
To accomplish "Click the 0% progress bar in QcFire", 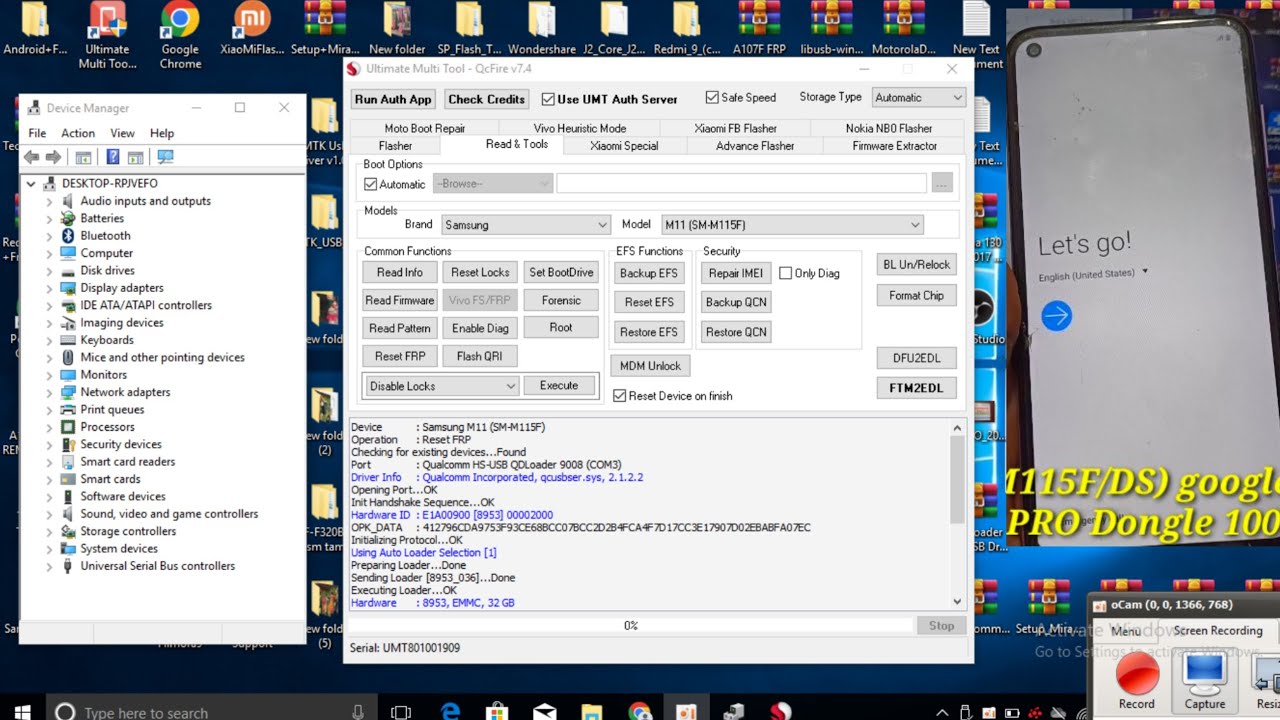I will point(631,625).
